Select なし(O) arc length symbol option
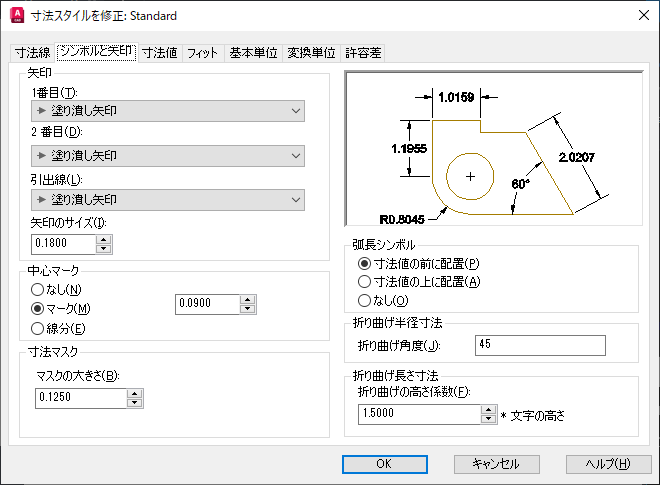660x485 pixels. tap(383, 301)
